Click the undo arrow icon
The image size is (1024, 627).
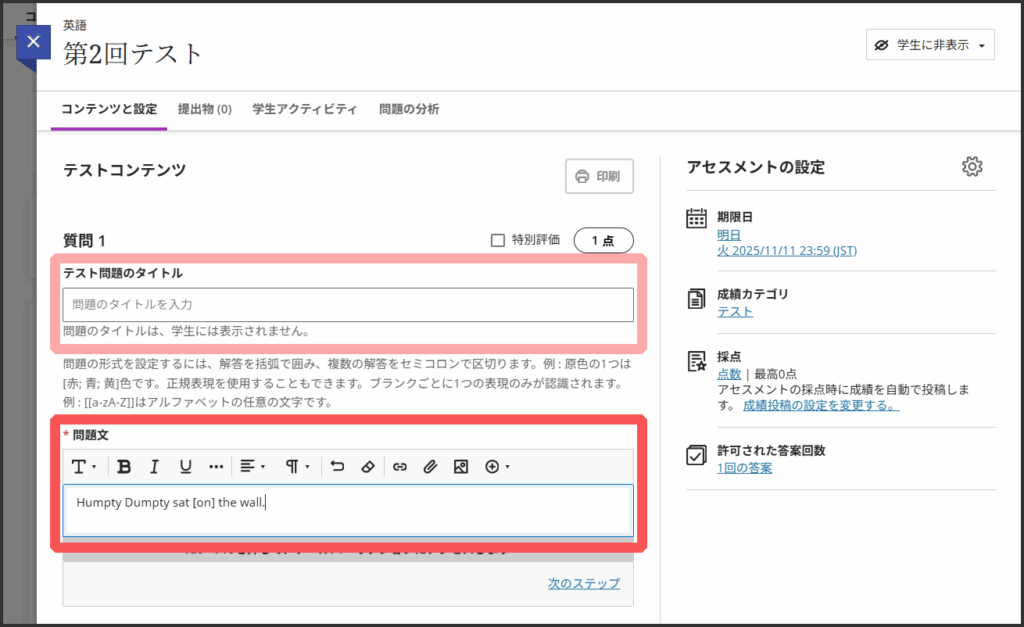click(337, 466)
